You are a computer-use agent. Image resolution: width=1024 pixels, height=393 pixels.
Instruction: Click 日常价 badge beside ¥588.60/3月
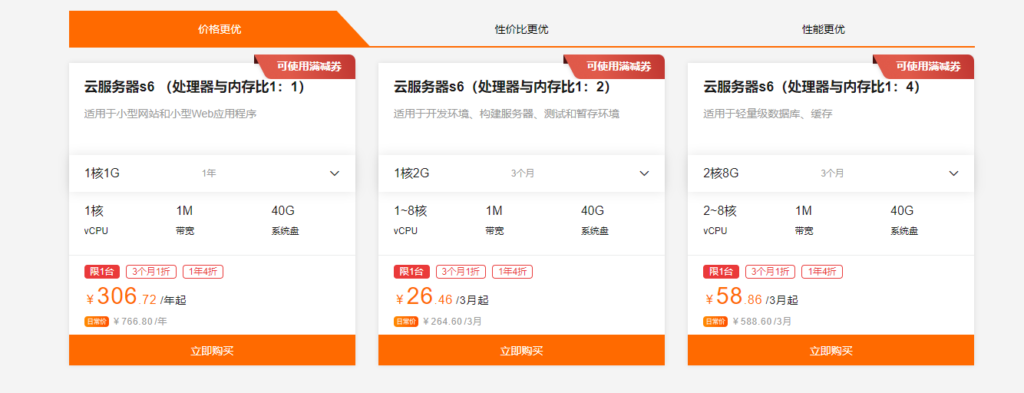click(715, 321)
